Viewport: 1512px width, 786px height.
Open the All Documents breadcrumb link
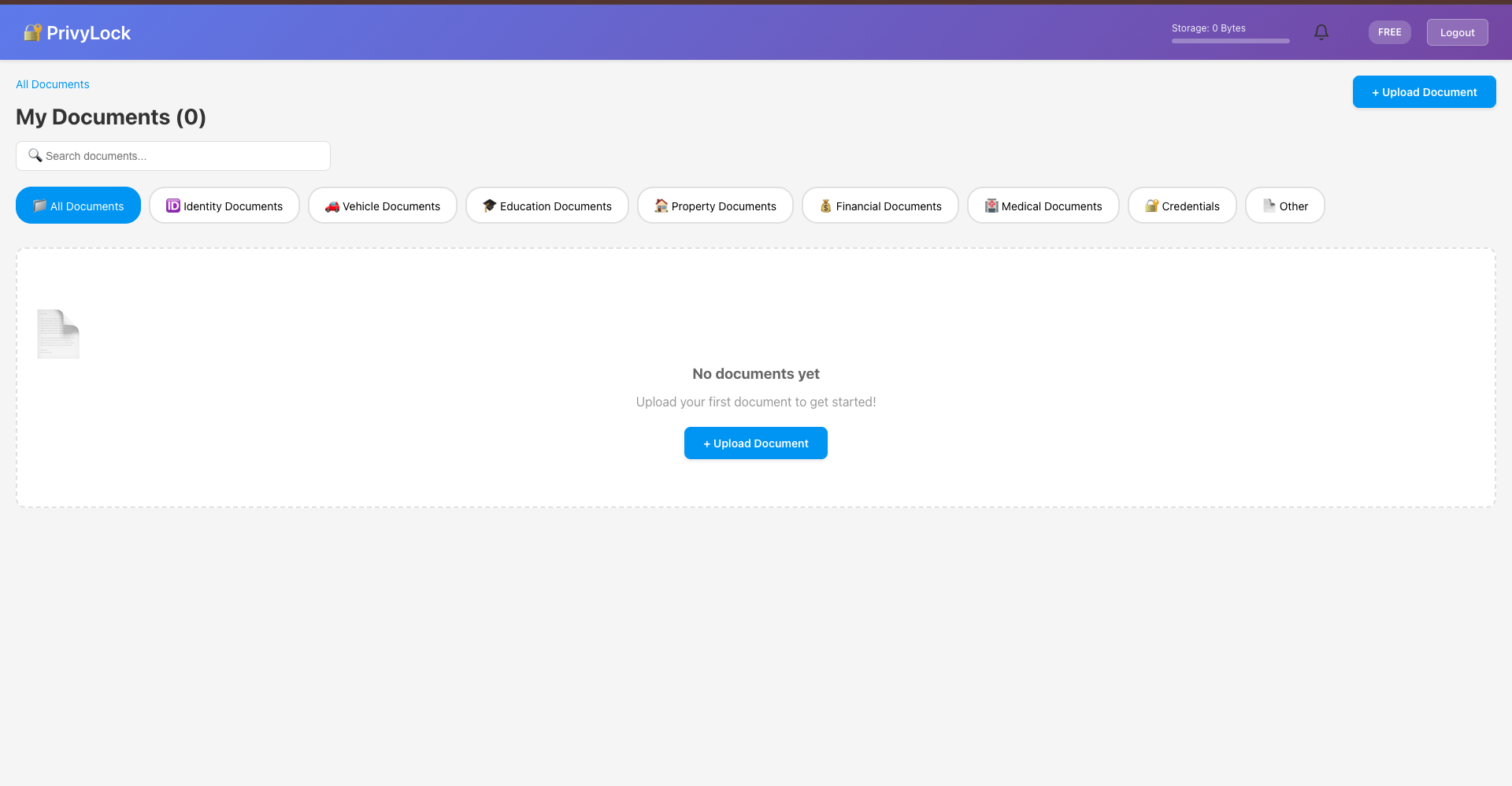coord(52,84)
